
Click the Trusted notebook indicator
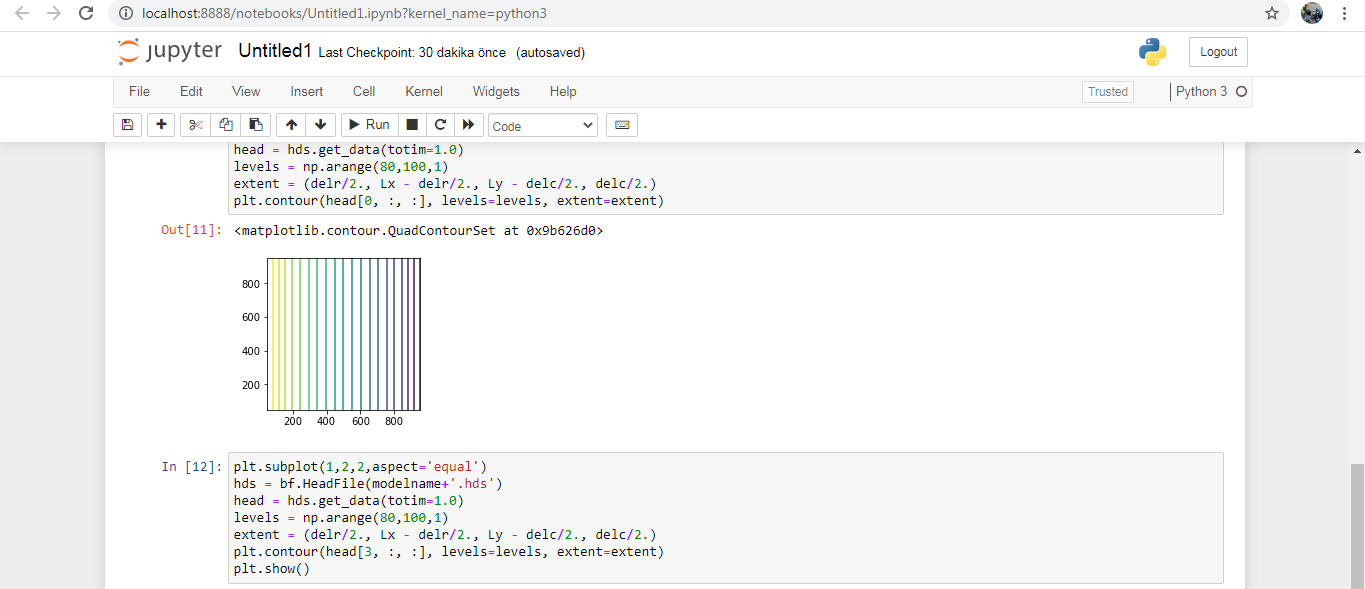tap(1108, 91)
